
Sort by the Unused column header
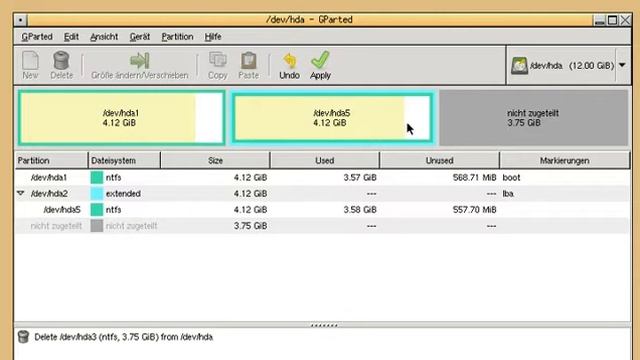pyautogui.click(x=440, y=160)
